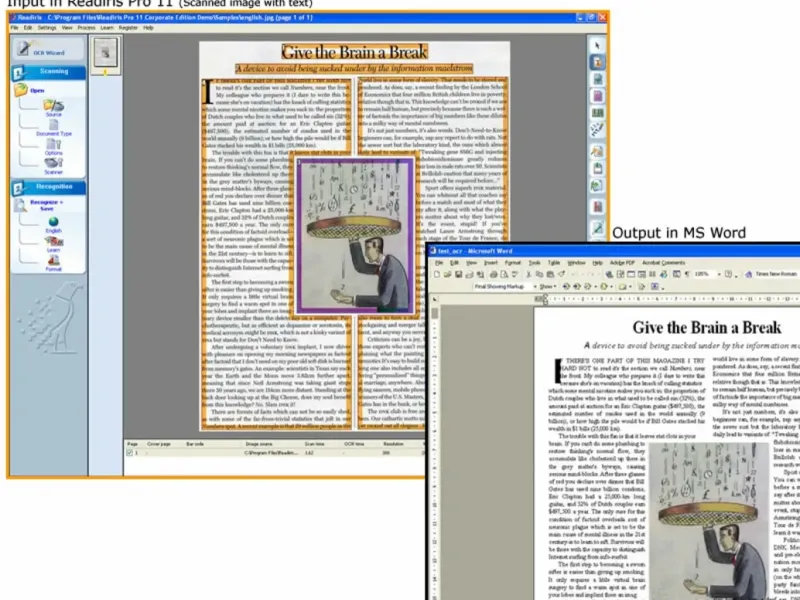Click the New Document icon in Word
Image resolution: width=800 pixels, height=600 pixels.
[x=437, y=274]
